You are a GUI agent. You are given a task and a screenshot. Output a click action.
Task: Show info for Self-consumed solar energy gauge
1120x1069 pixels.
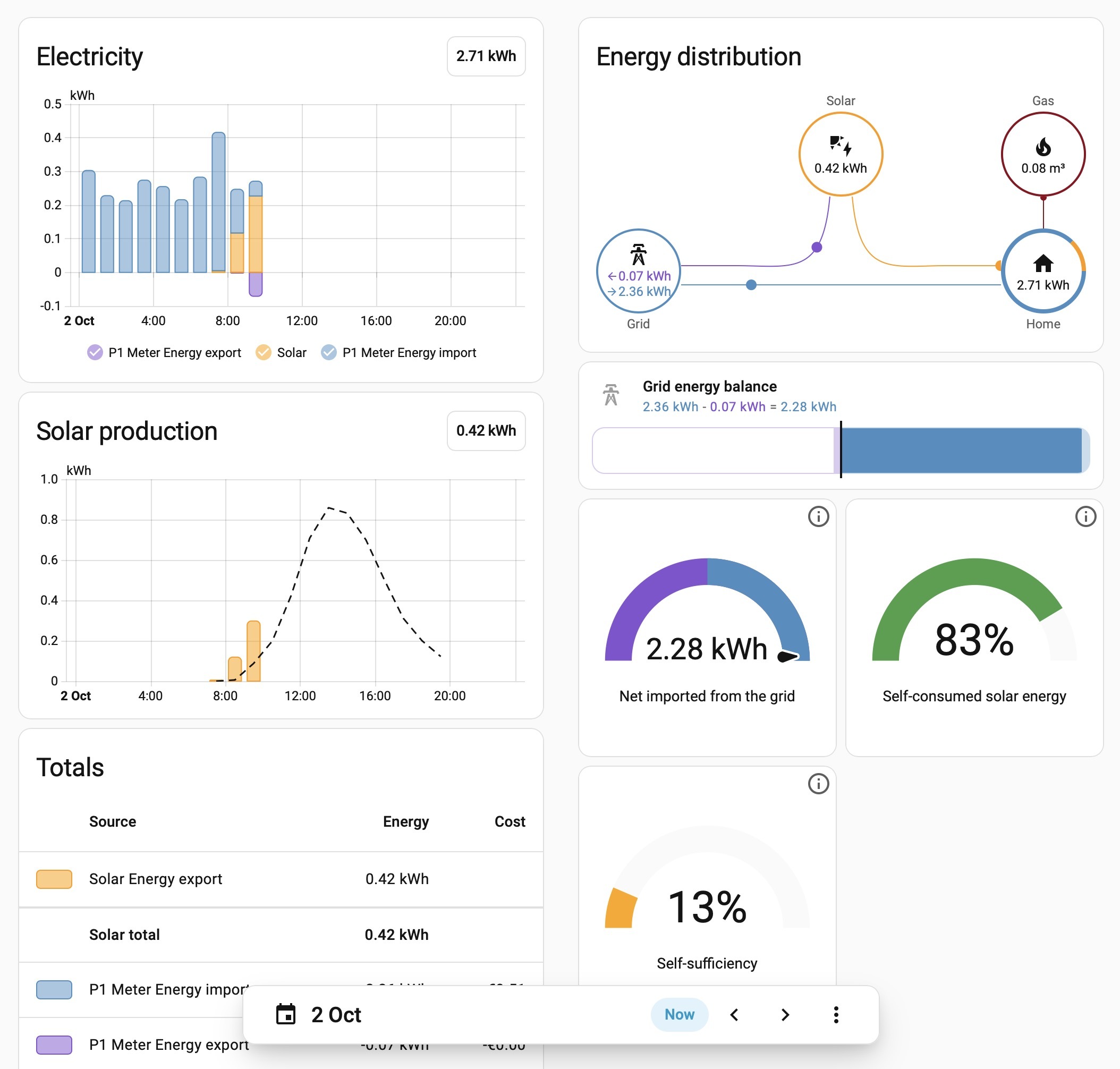pyautogui.click(x=1085, y=516)
